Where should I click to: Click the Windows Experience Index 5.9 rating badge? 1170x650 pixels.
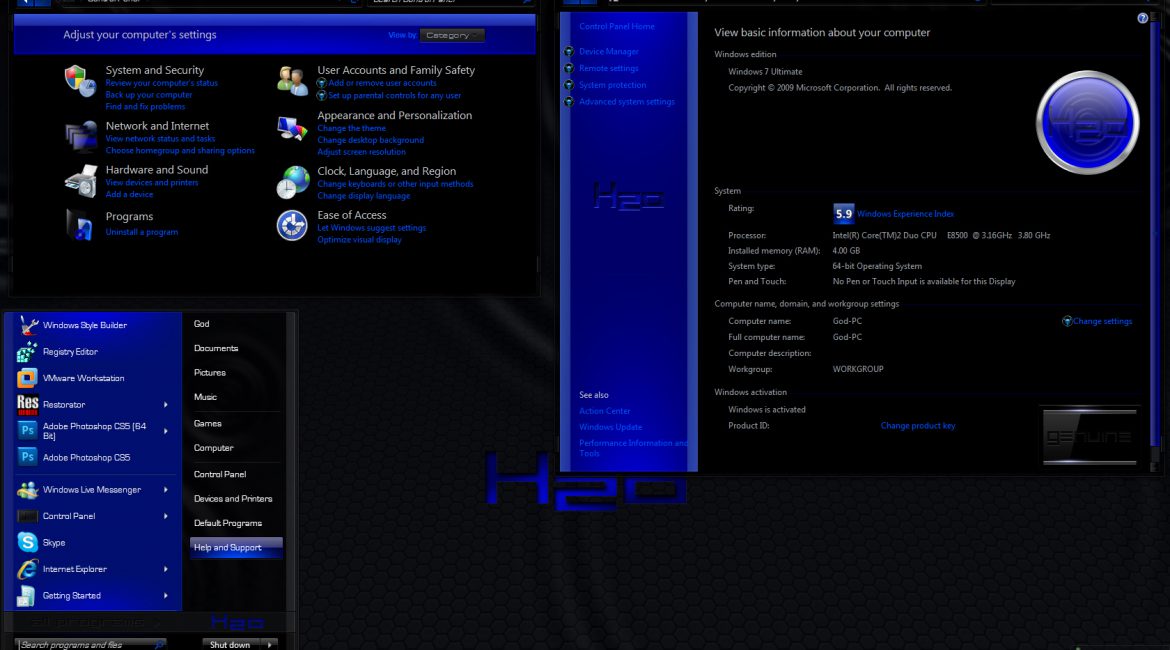click(x=843, y=214)
